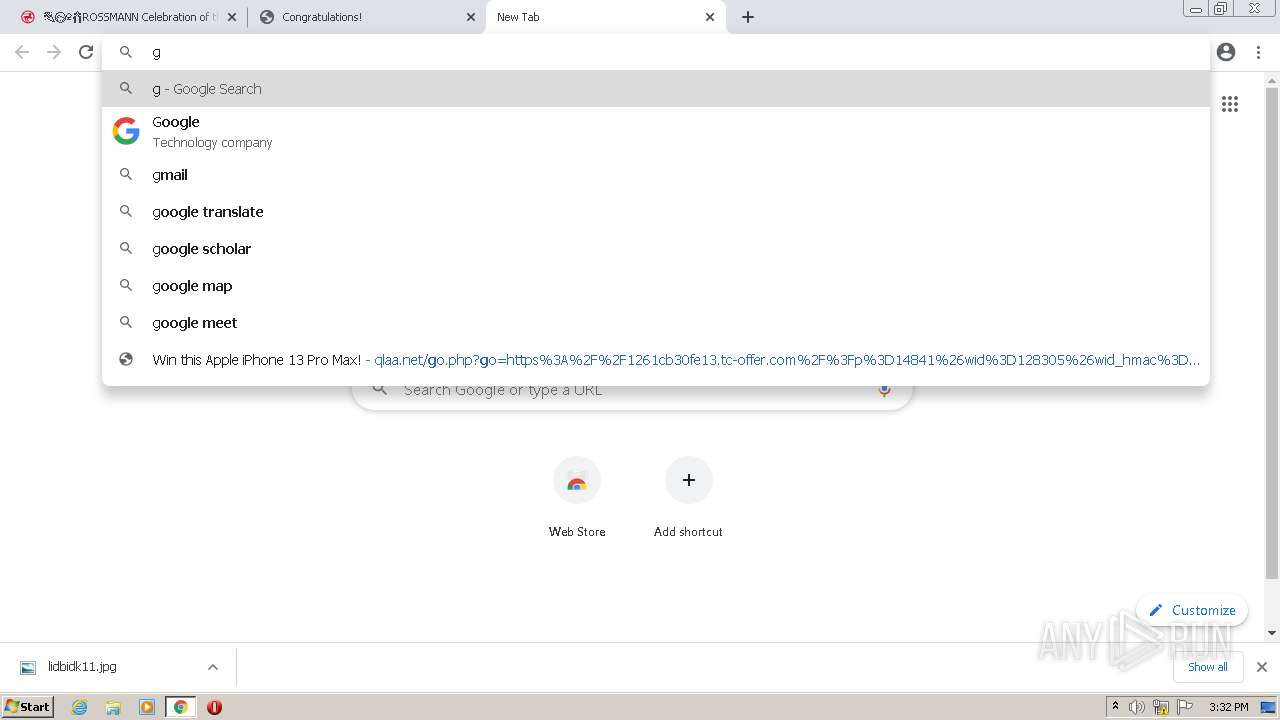Click in the address bar text field
The width and height of the screenshot is (1280, 720).
point(656,52)
